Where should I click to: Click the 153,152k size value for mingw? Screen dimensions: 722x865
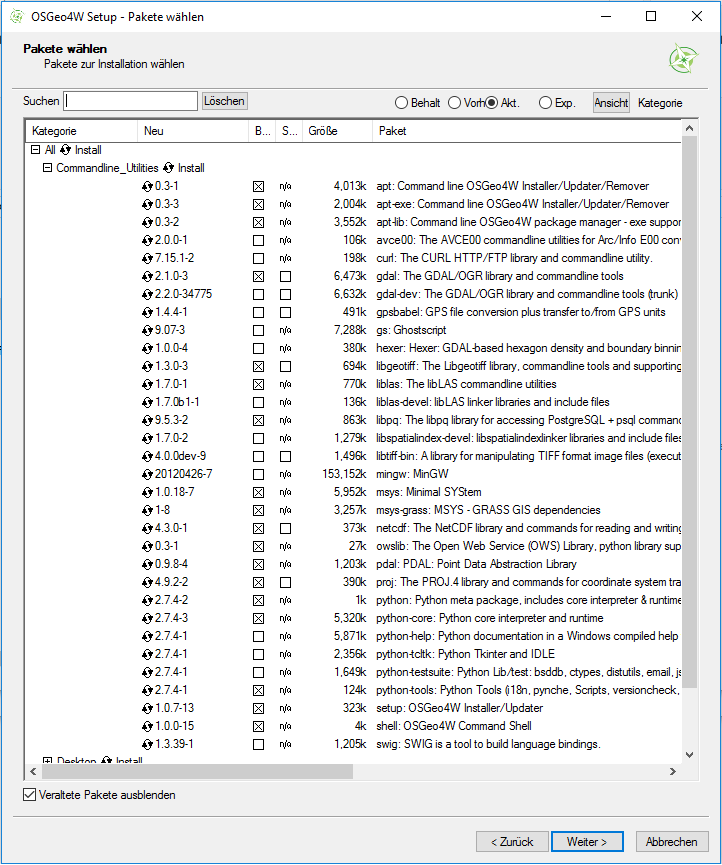[344, 474]
